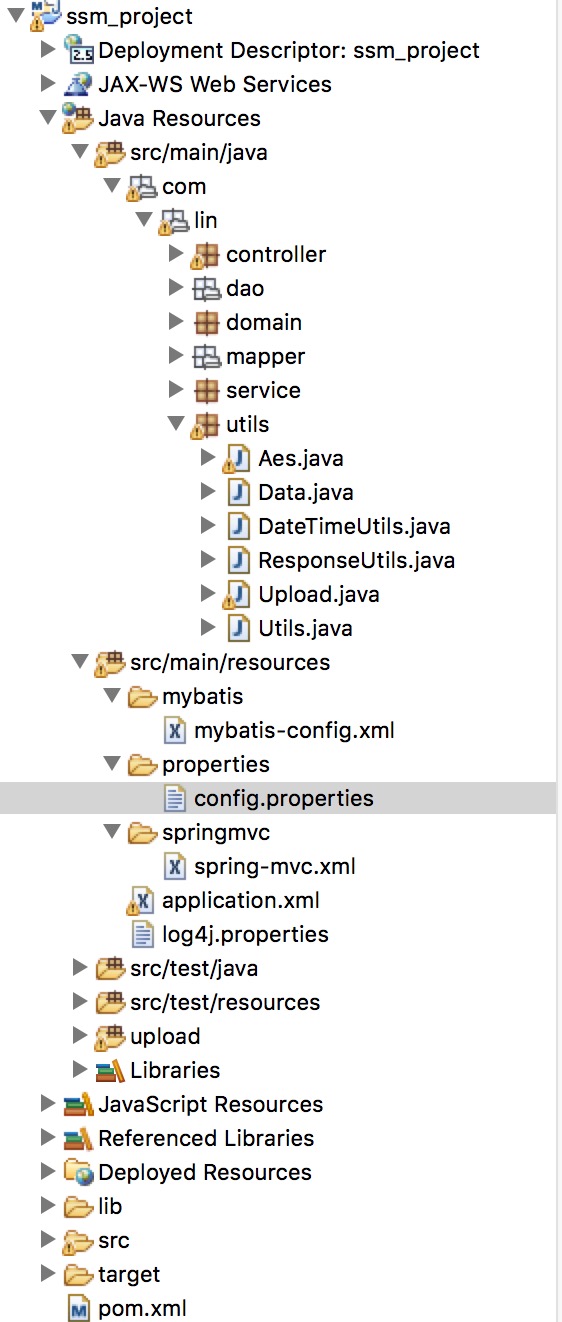Click the Deployment Descriptor icon

(x=78, y=50)
